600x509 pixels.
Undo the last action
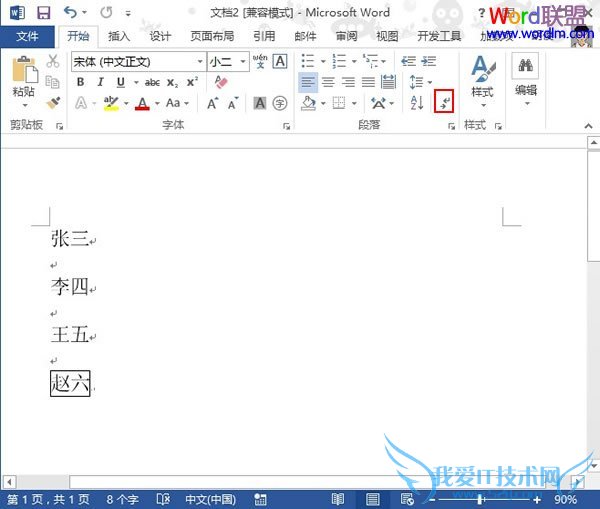70,12
